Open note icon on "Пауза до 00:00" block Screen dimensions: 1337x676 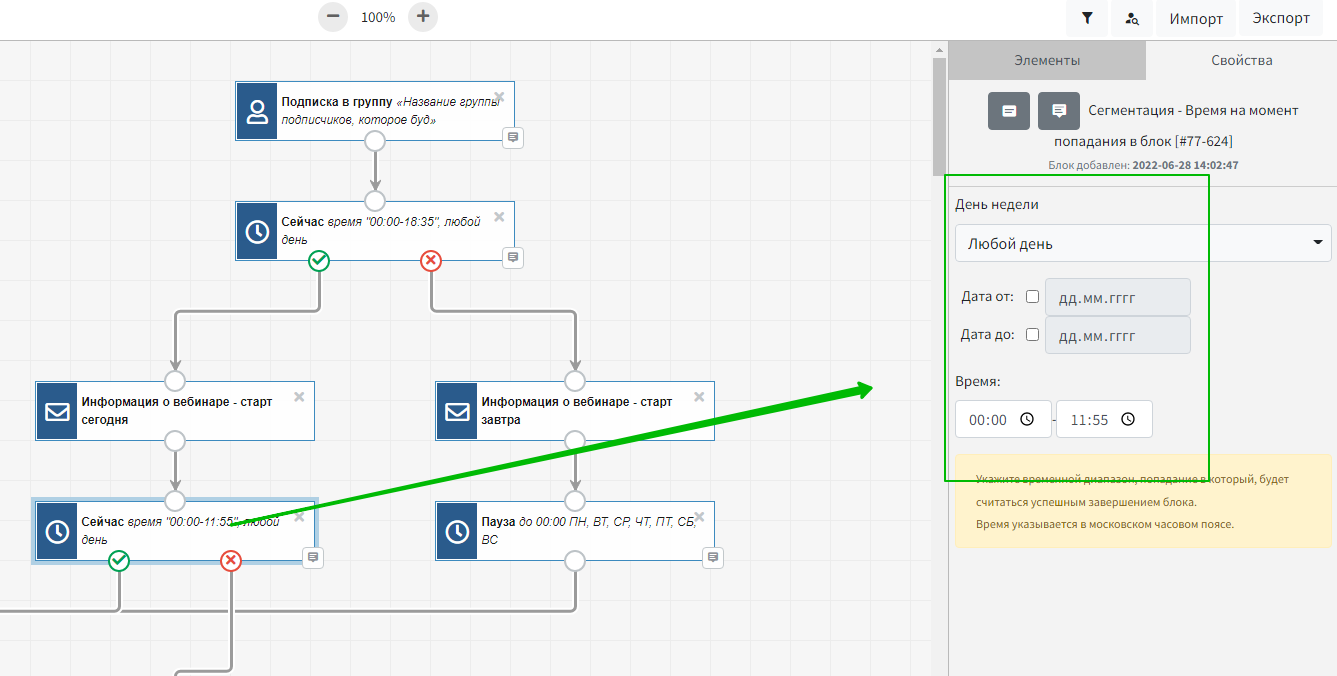click(713, 557)
